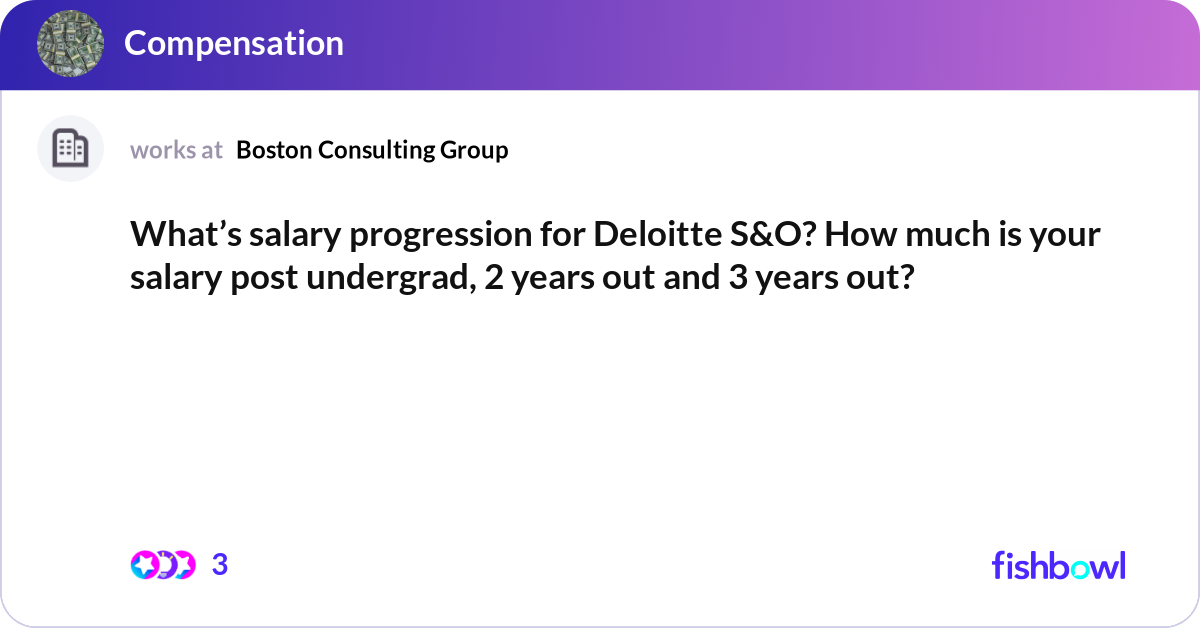Click the gradient 'o' in fishbowl logo
Screen dimensions: 1200x628
(x=1078, y=568)
